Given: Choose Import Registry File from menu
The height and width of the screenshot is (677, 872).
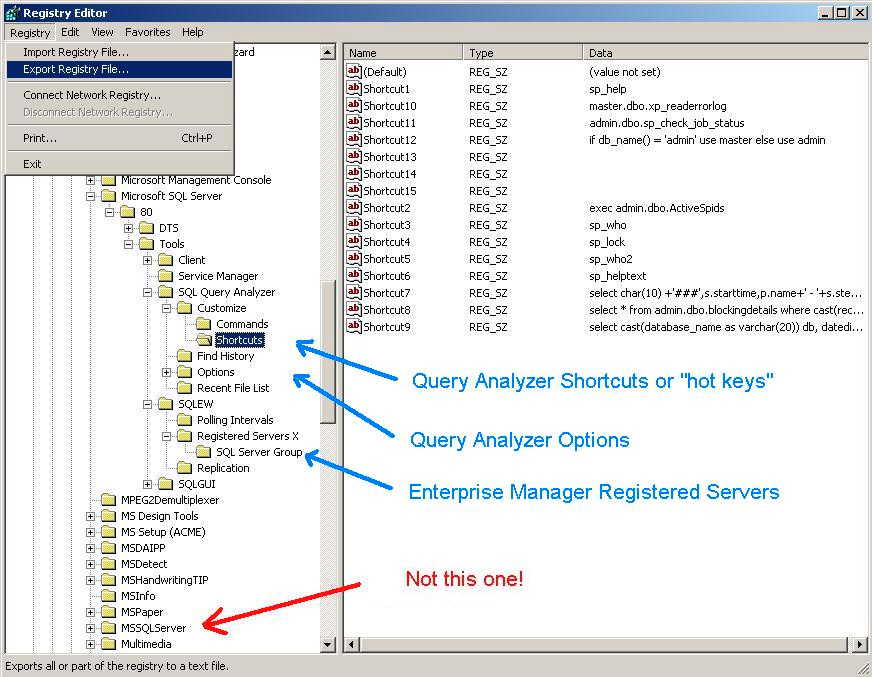Looking at the screenshot, I should [x=120, y=52].
